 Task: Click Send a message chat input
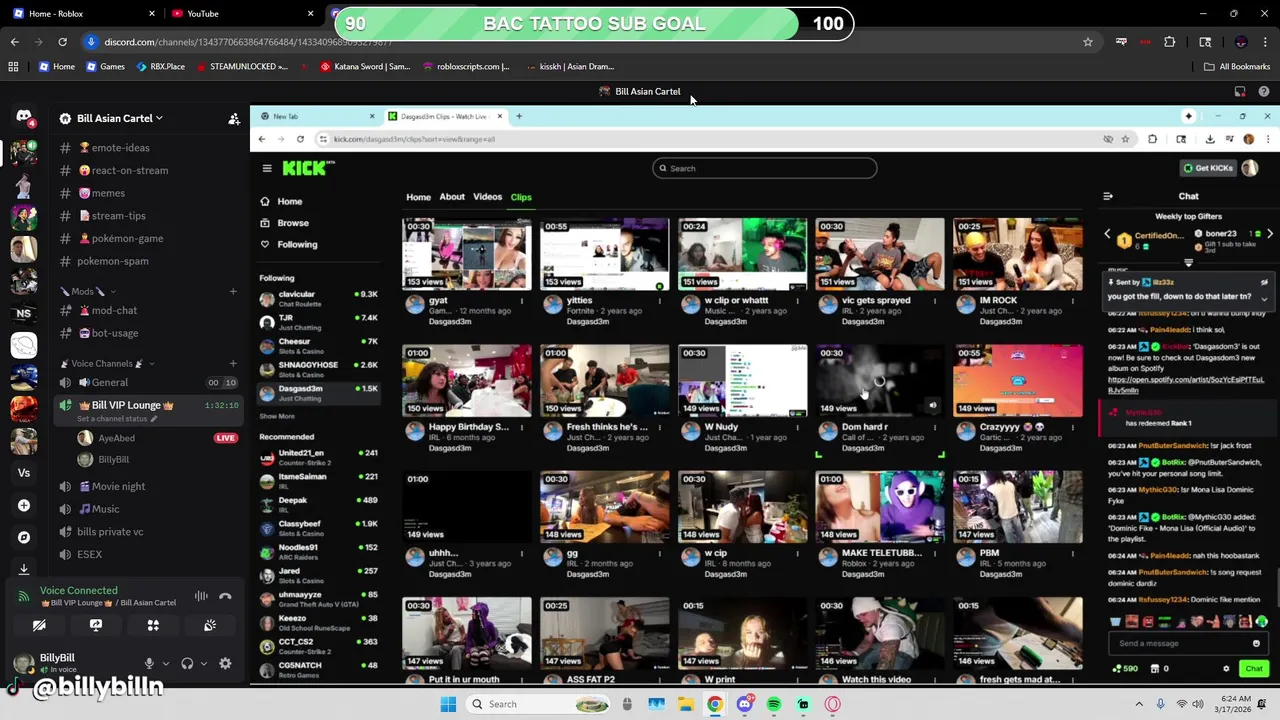click(1188, 644)
